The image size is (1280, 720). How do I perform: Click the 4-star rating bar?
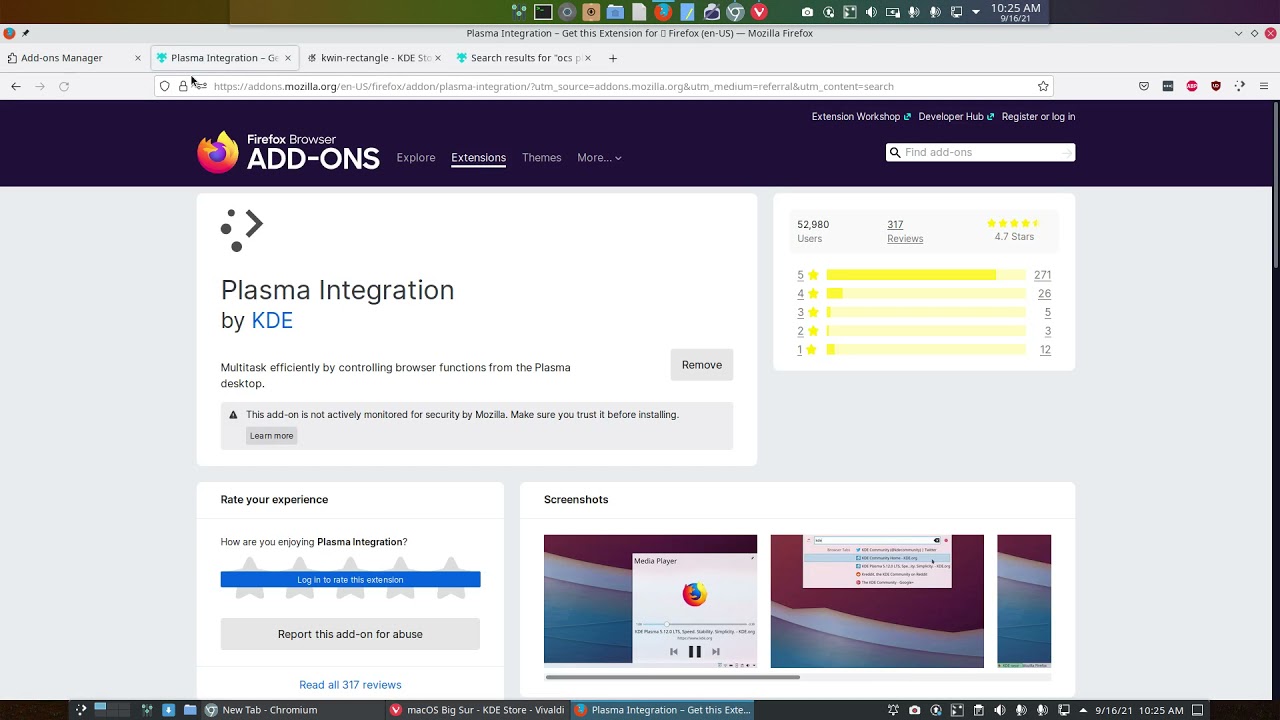[x=926, y=294]
